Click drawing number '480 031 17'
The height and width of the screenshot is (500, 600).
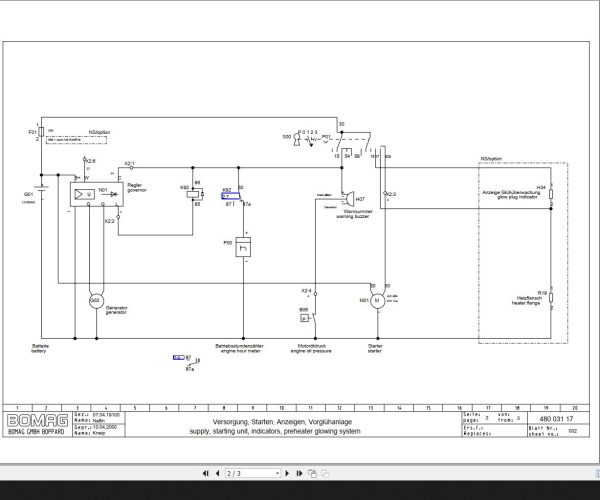[556, 419]
